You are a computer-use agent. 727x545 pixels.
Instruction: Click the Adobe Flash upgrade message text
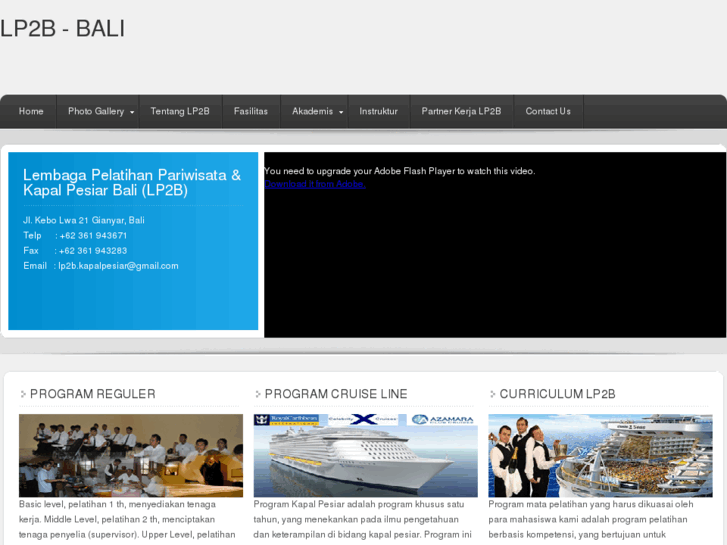pos(400,171)
